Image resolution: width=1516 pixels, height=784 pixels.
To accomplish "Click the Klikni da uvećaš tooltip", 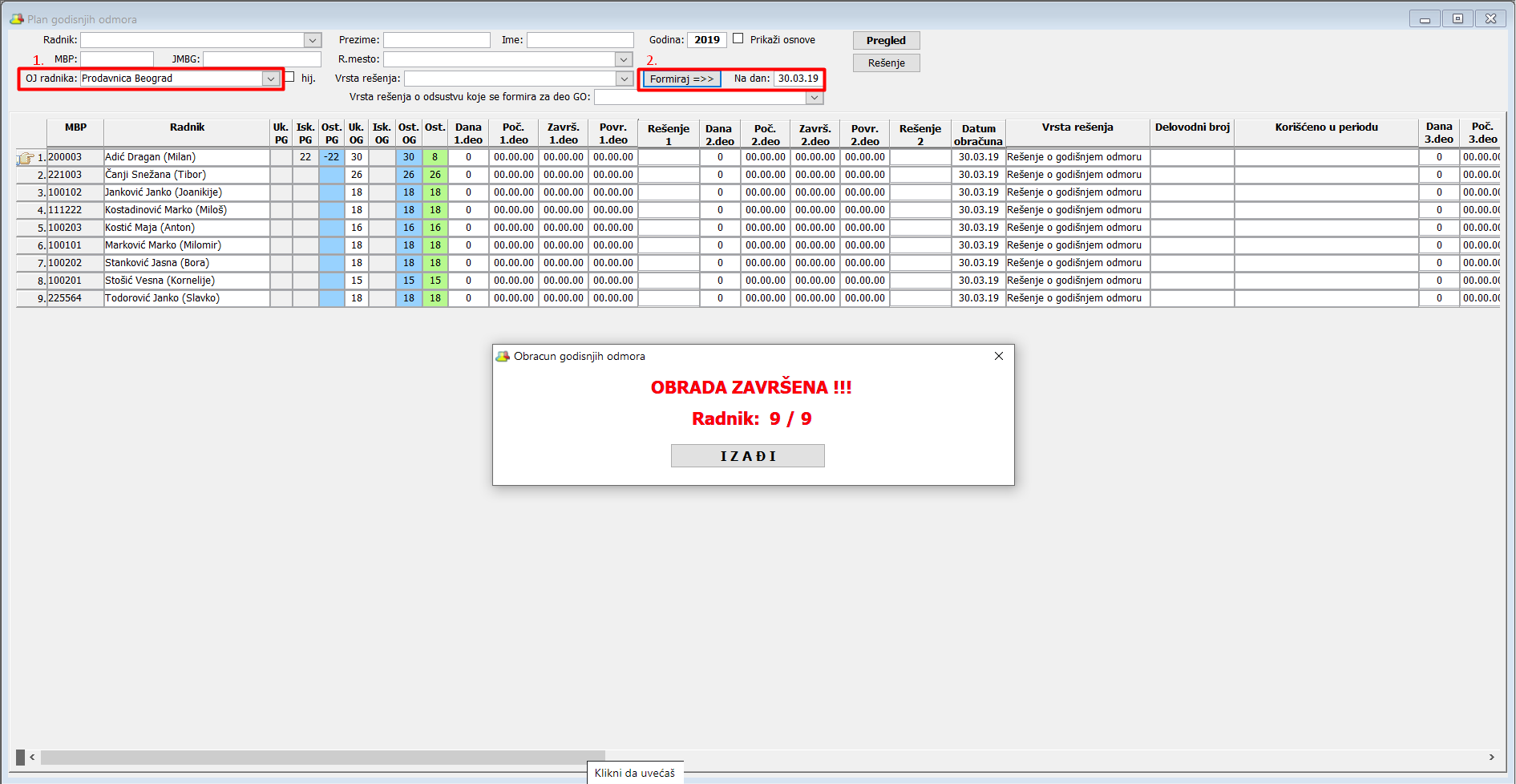I will point(635,773).
